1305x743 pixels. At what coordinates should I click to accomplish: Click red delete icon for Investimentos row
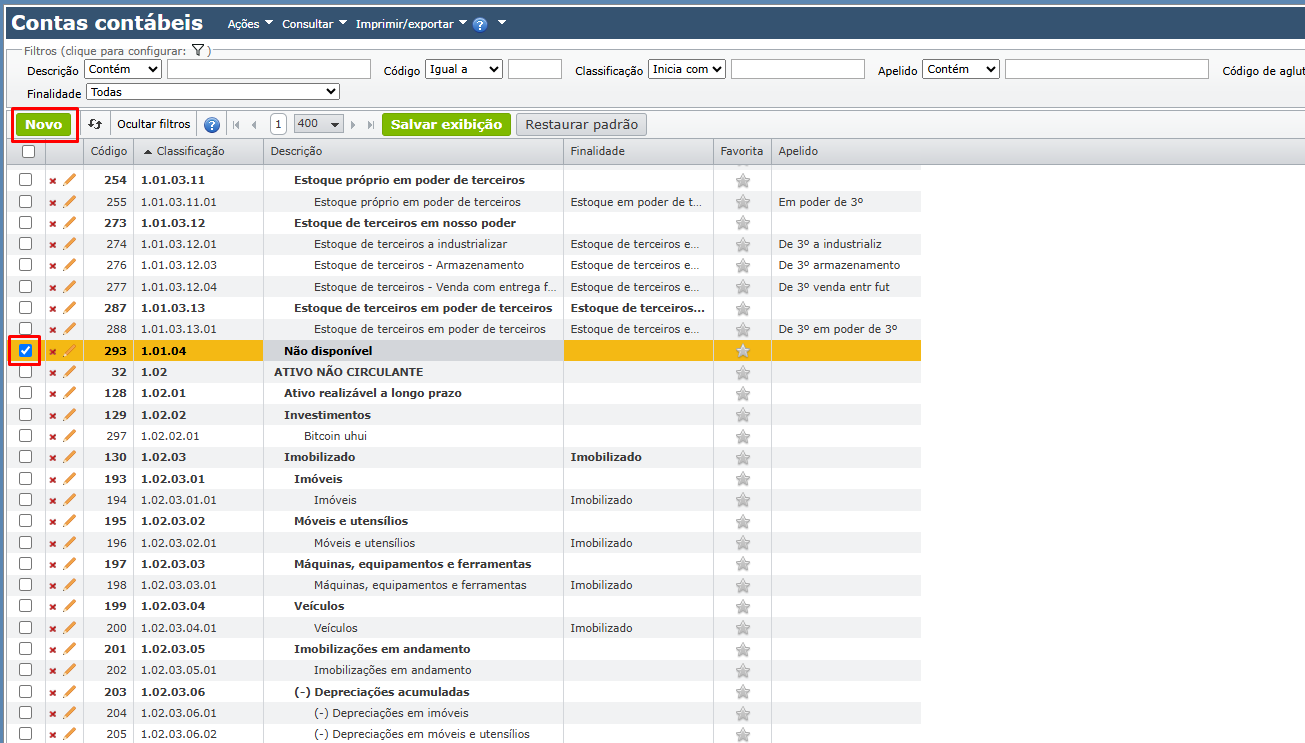pos(53,415)
